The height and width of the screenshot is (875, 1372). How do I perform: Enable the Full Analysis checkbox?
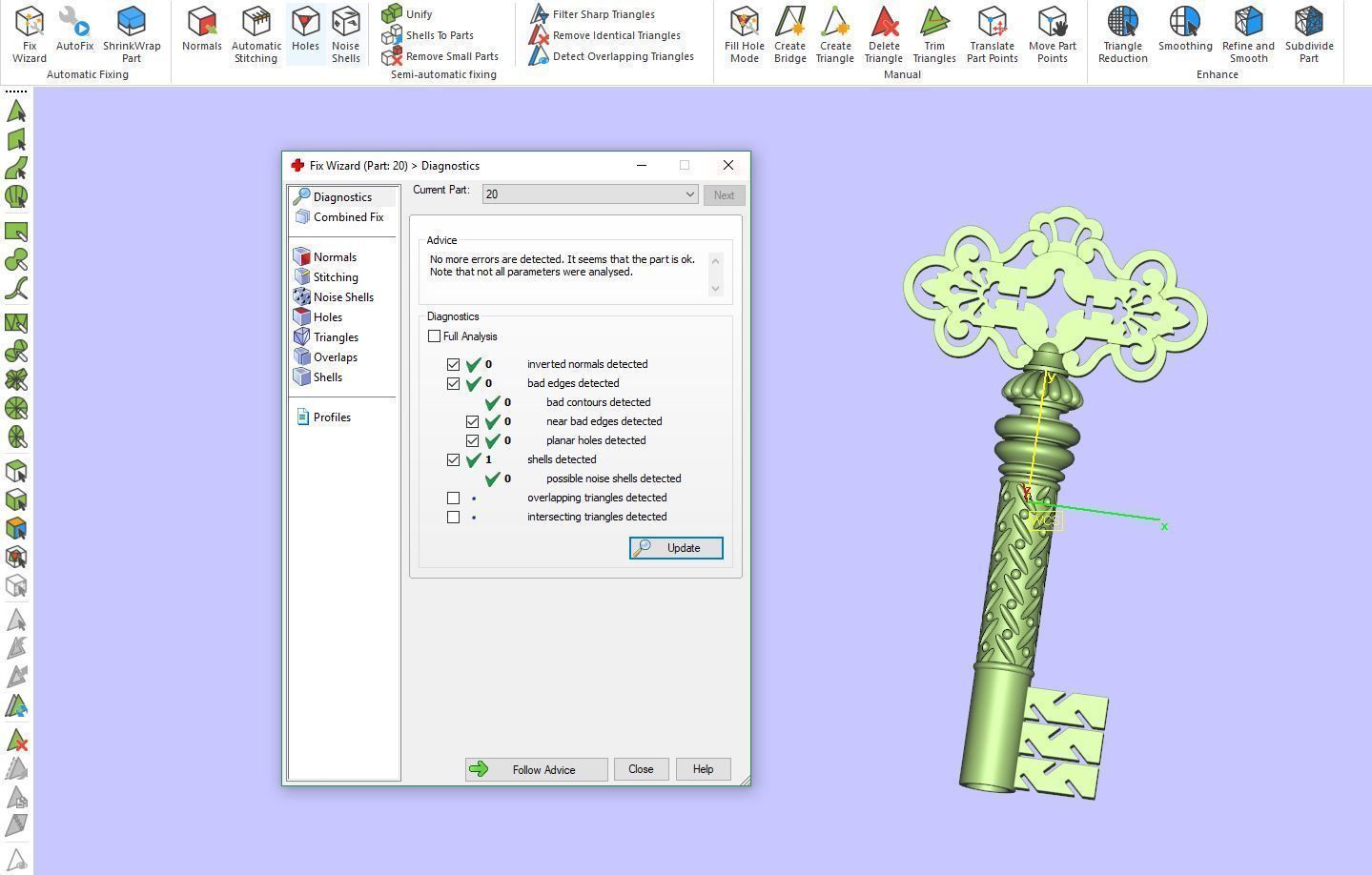pos(435,336)
